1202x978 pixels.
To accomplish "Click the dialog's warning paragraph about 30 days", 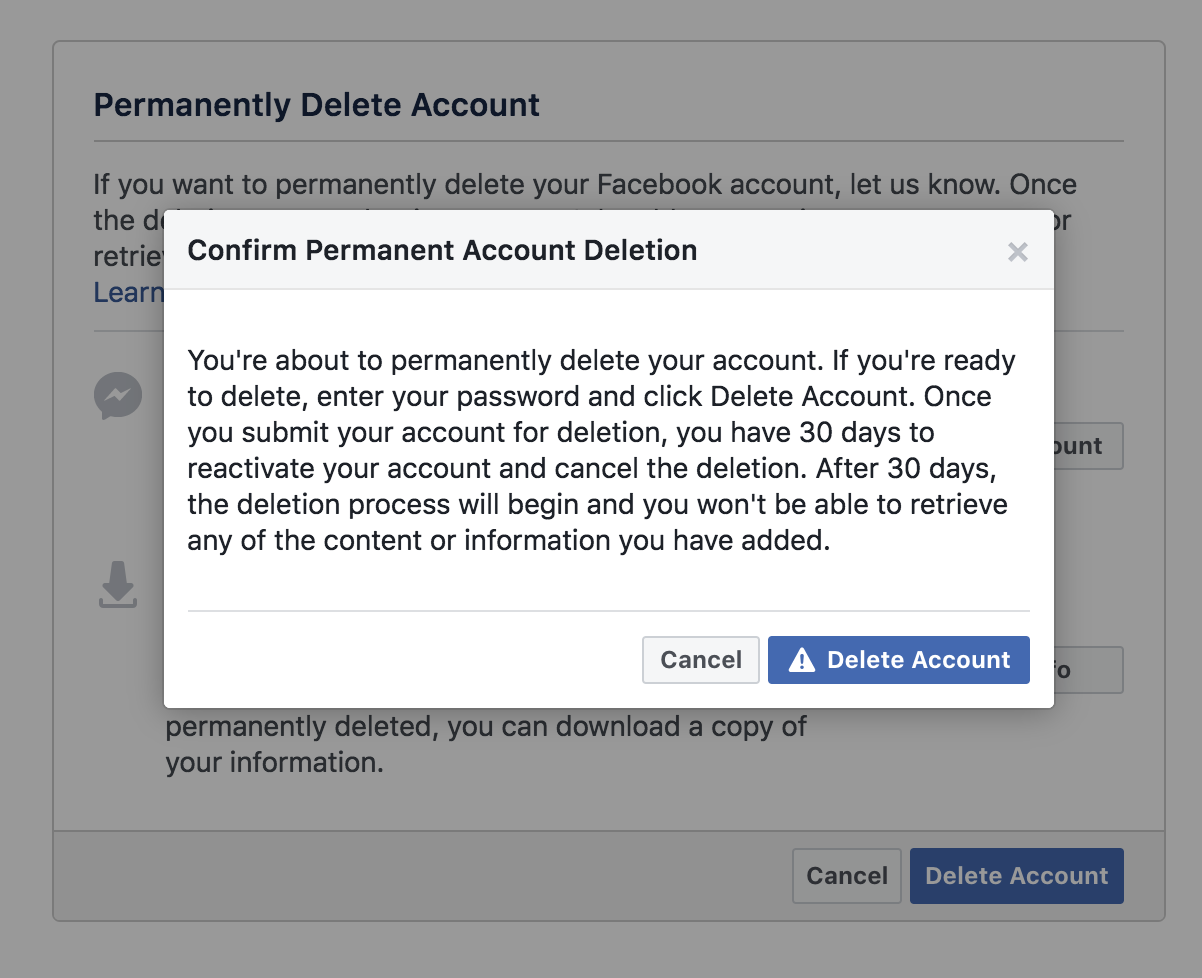I will pyautogui.click(x=601, y=450).
